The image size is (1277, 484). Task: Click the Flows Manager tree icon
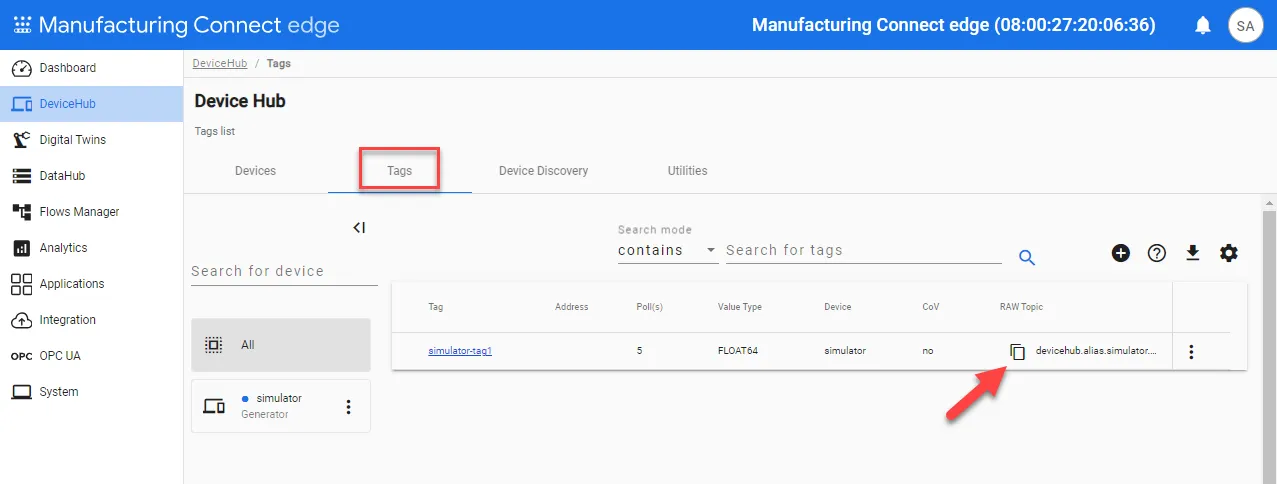click(x=21, y=212)
